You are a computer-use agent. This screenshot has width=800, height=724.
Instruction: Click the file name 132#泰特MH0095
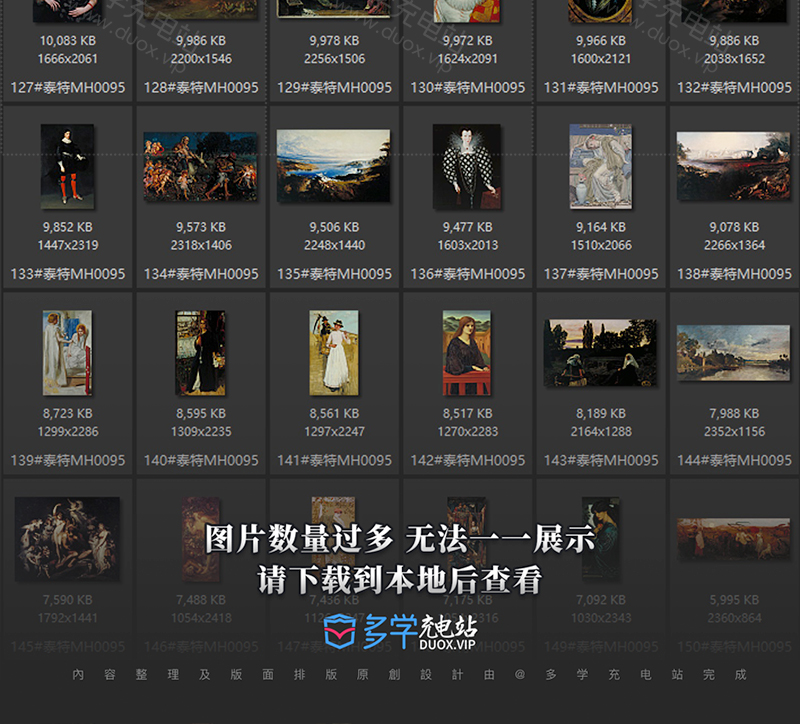coord(734,88)
